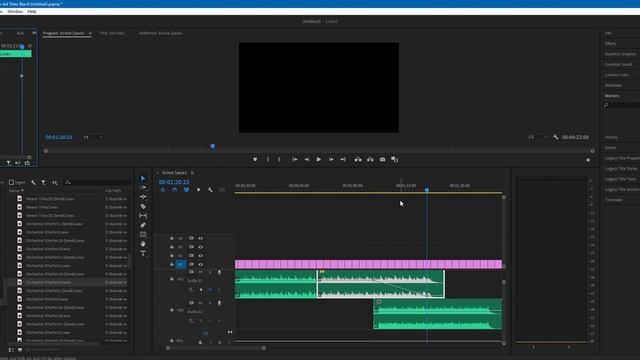Open the Comparison View button
Image resolution: width=640 pixels, height=360 pixels.
tap(395, 160)
